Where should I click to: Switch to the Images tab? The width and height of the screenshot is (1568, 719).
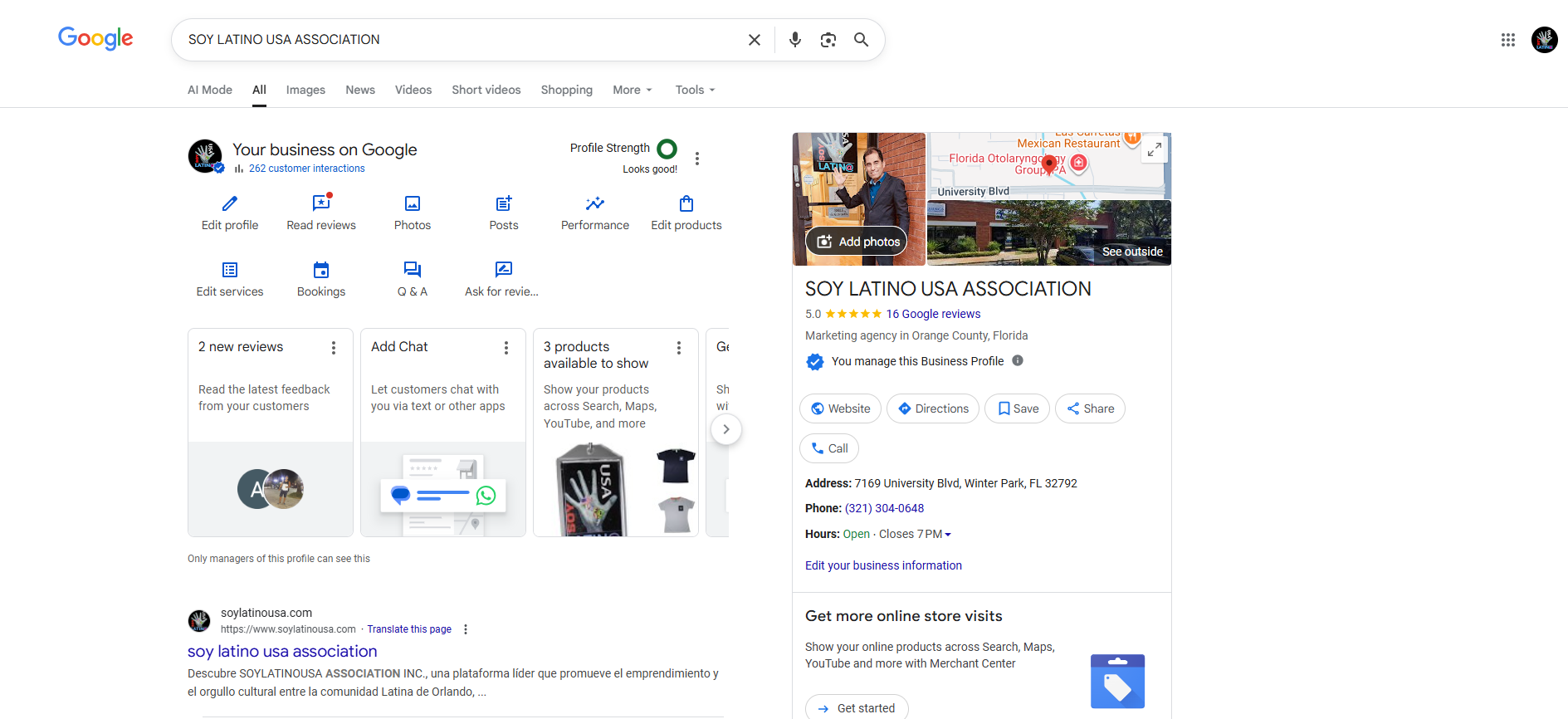[x=305, y=90]
